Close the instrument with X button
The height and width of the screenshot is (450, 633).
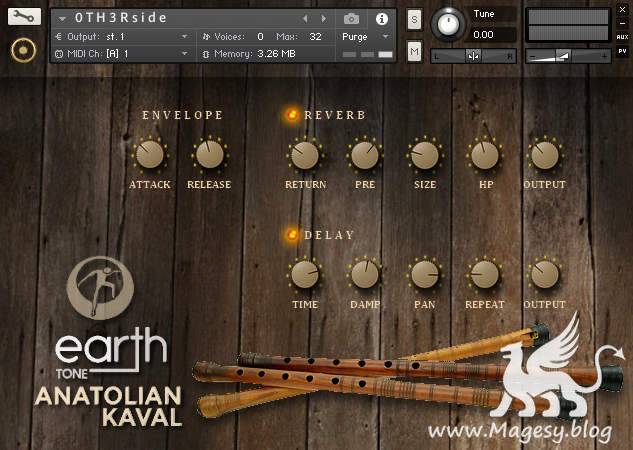pyautogui.click(x=623, y=10)
